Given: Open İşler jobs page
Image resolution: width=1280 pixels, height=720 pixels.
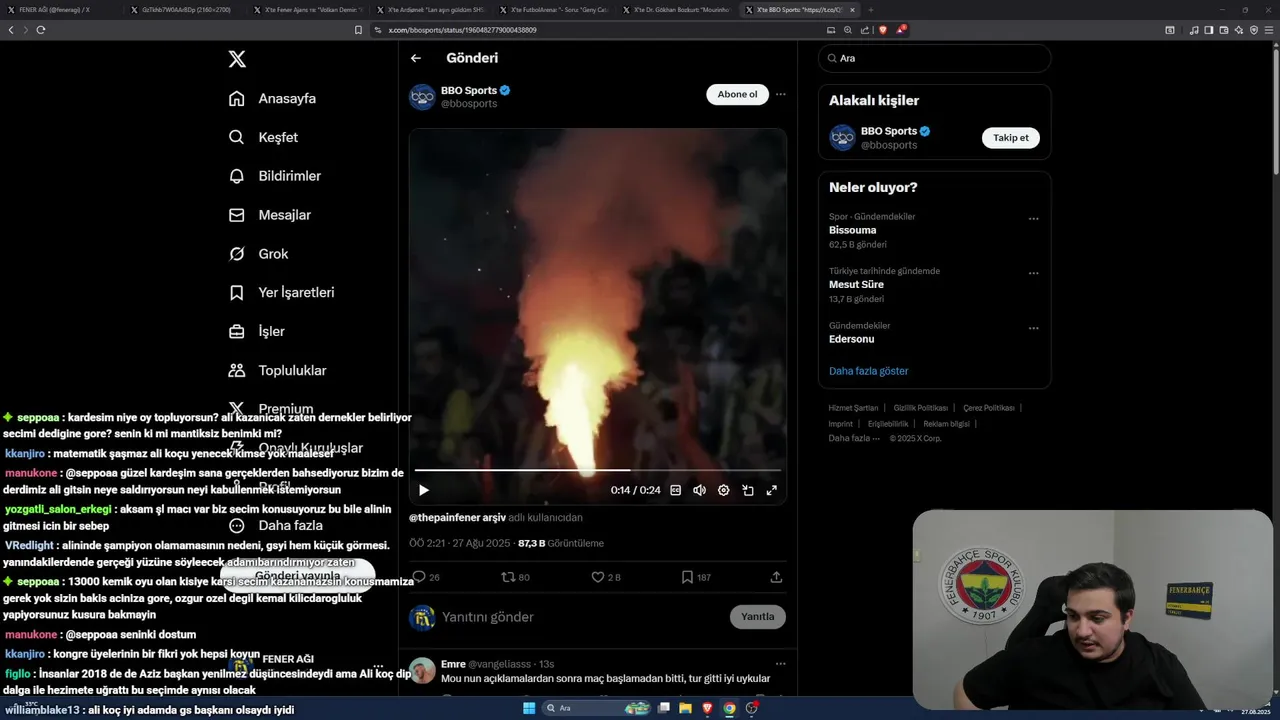Looking at the screenshot, I should coord(256,331).
